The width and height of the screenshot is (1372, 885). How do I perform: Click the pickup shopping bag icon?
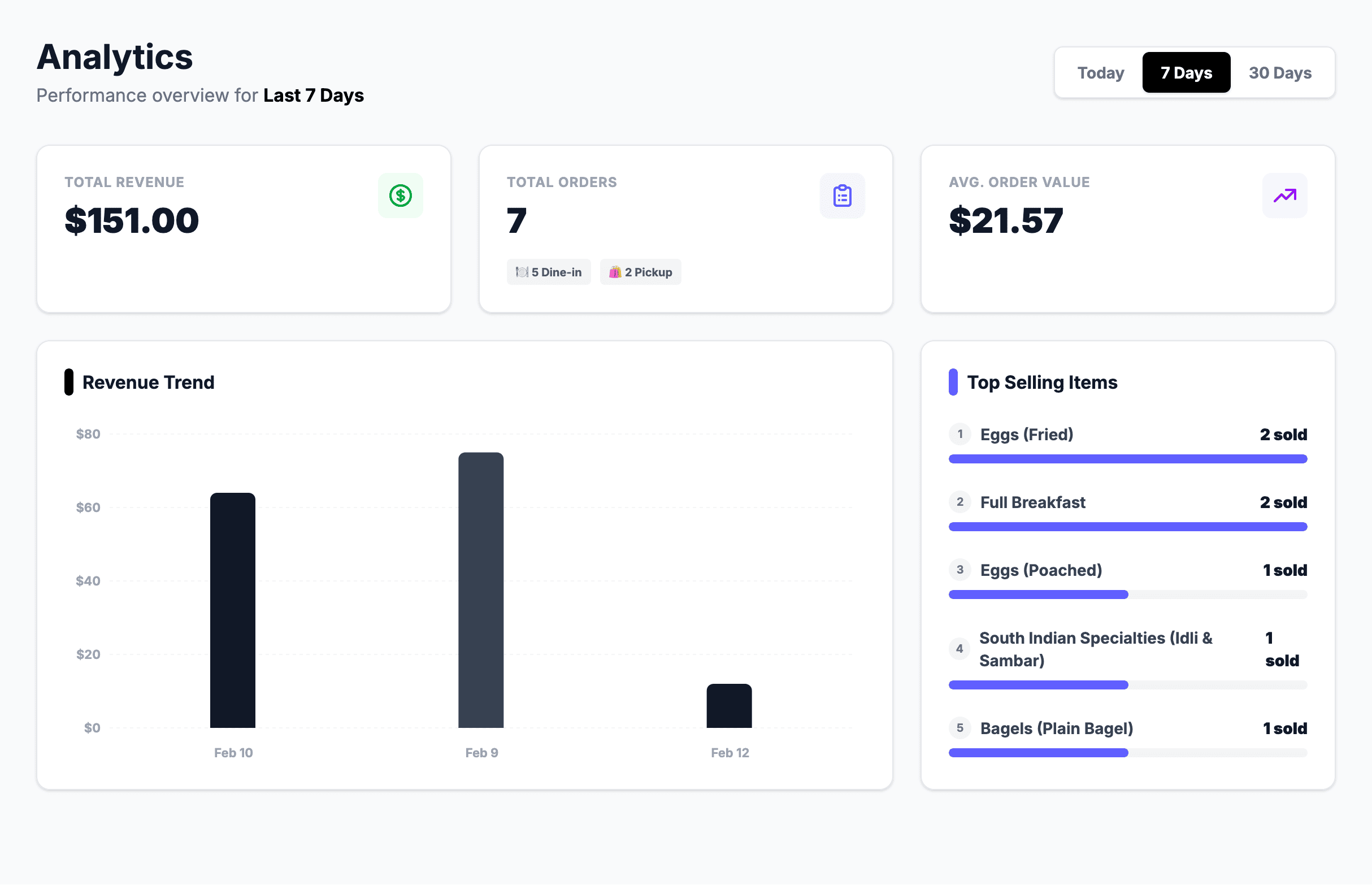(615, 272)
